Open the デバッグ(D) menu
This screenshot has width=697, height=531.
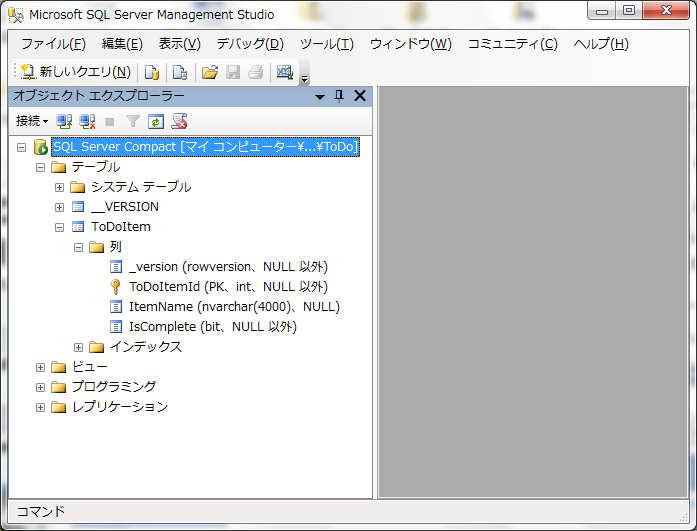(x=250, y=44)
